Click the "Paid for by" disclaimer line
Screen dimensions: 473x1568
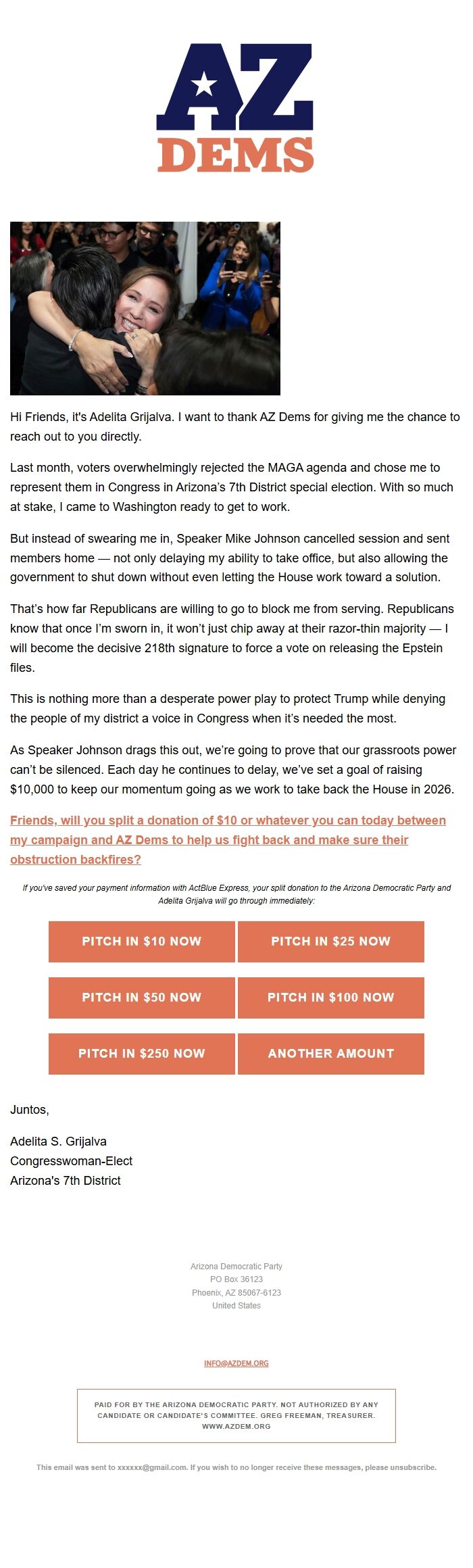(x=236, y=1404)
